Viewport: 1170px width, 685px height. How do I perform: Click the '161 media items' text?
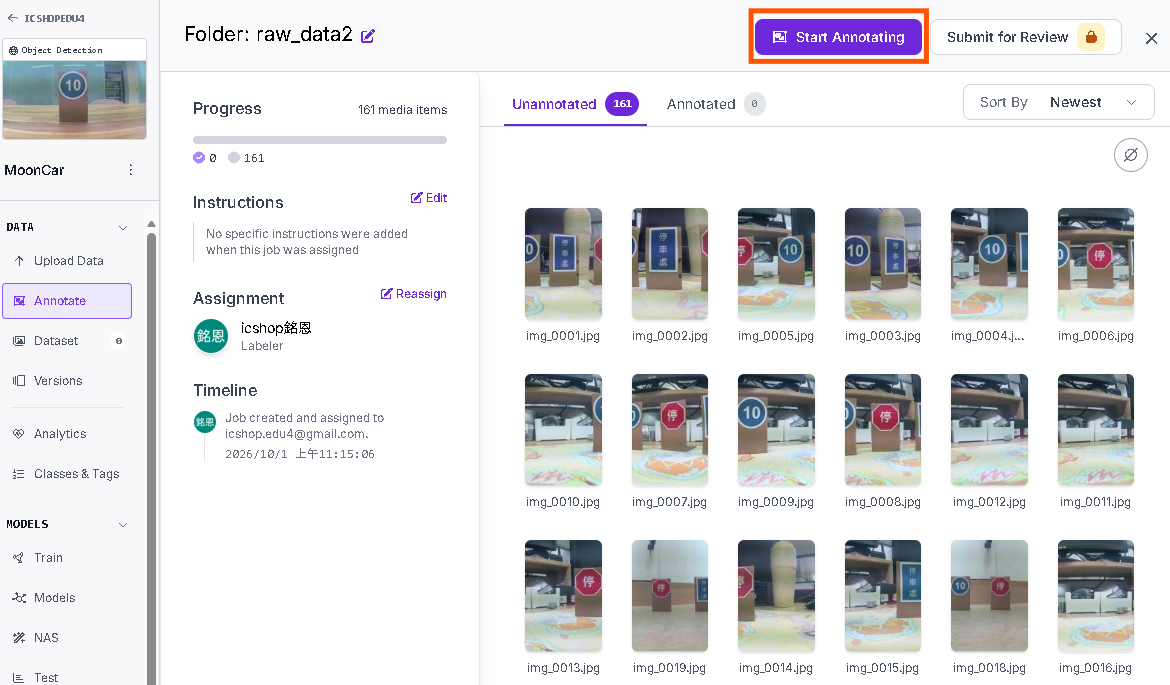pyautogui.click(x=402, y=110)
